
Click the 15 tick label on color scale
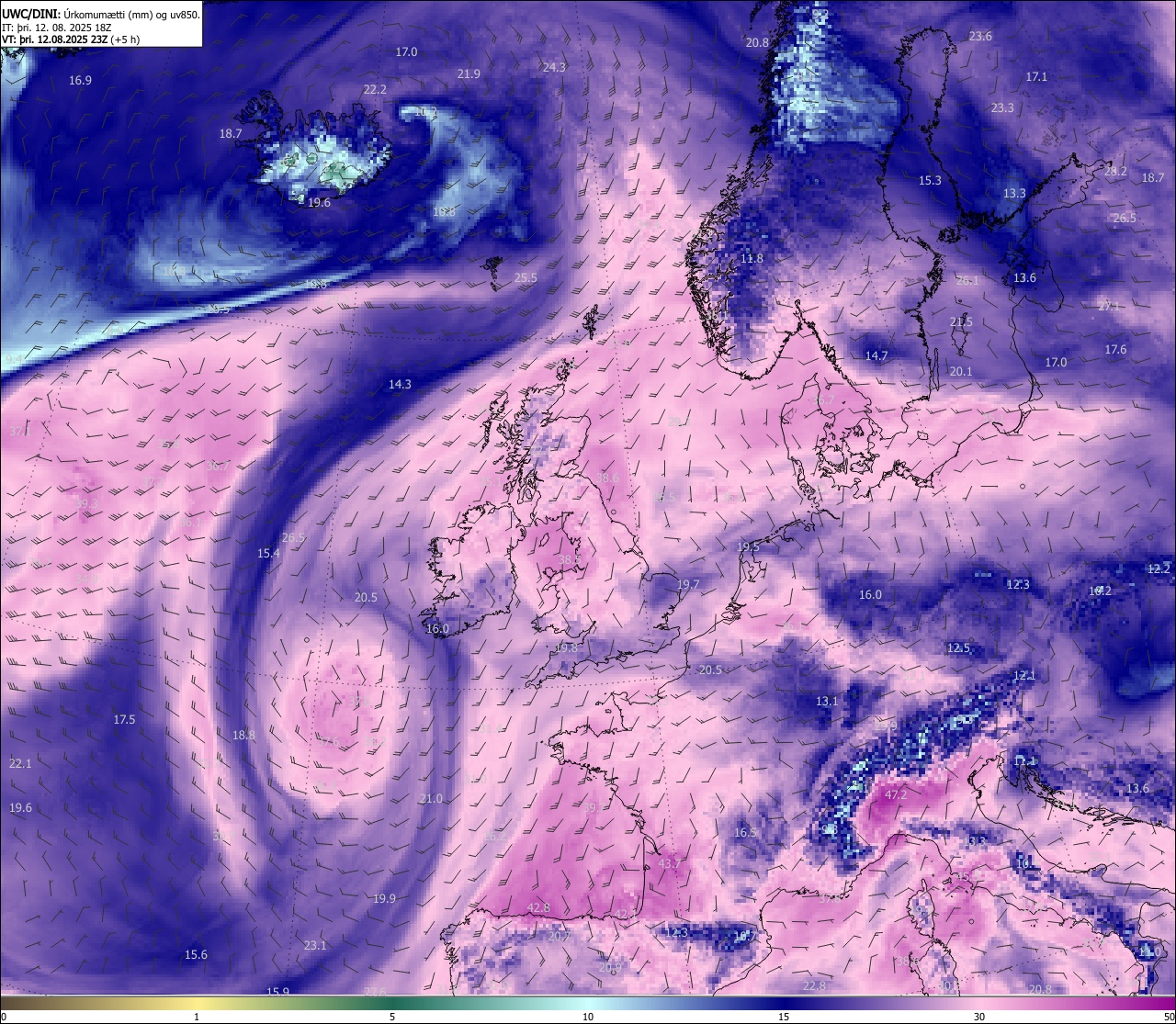(x=784, y=1017)
